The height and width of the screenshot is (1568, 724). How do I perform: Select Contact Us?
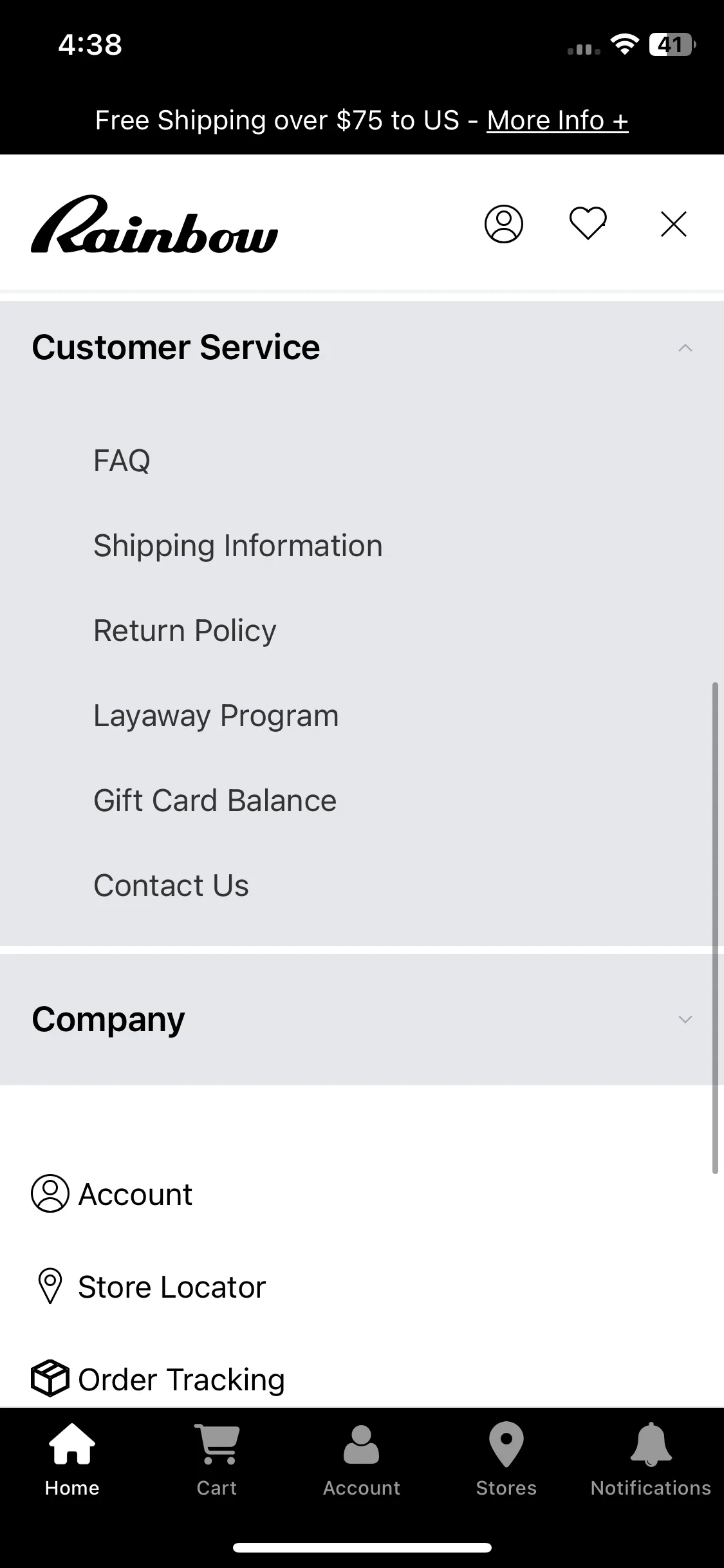171,886
